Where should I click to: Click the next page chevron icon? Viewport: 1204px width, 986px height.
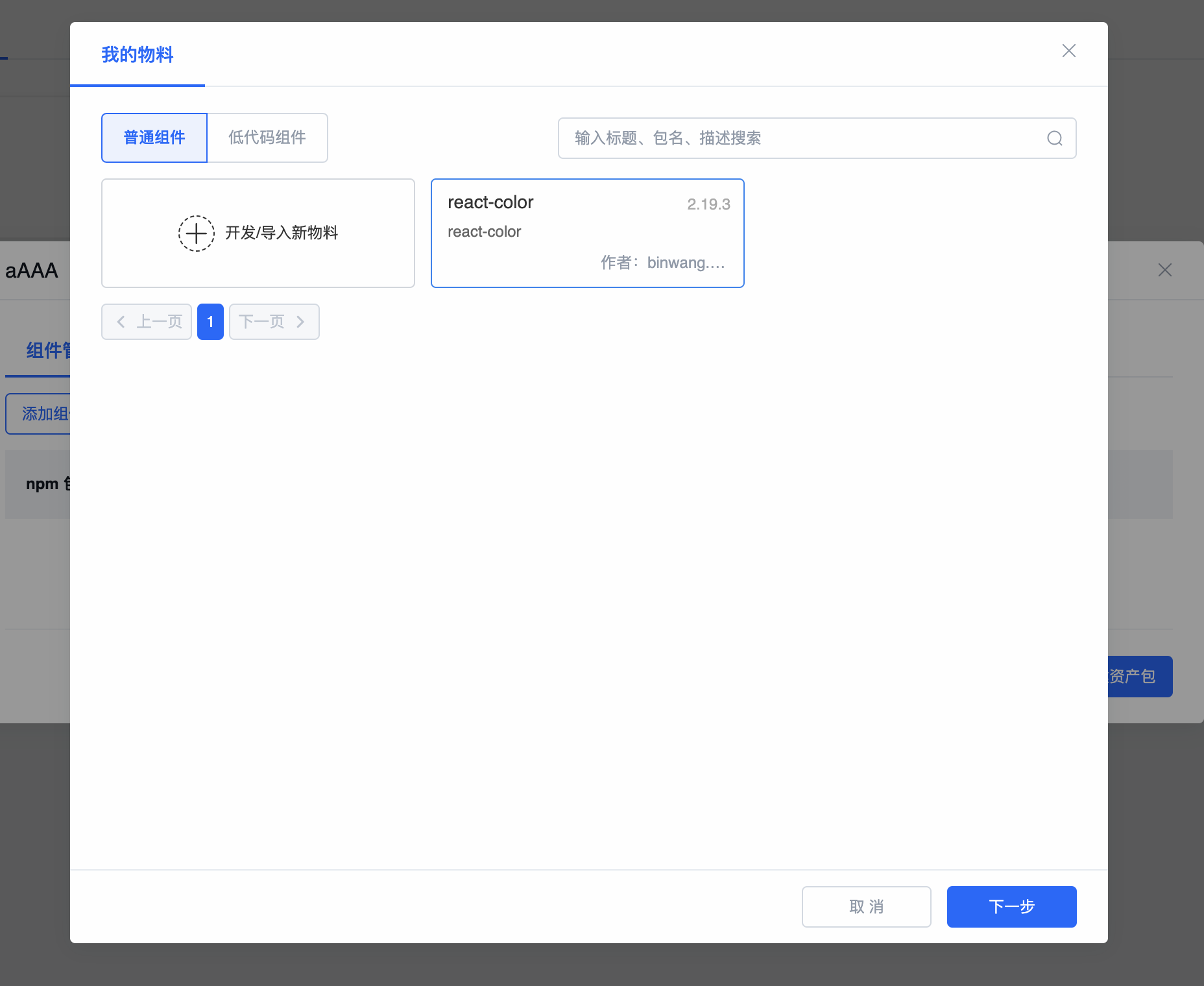[x=300, y=322]
